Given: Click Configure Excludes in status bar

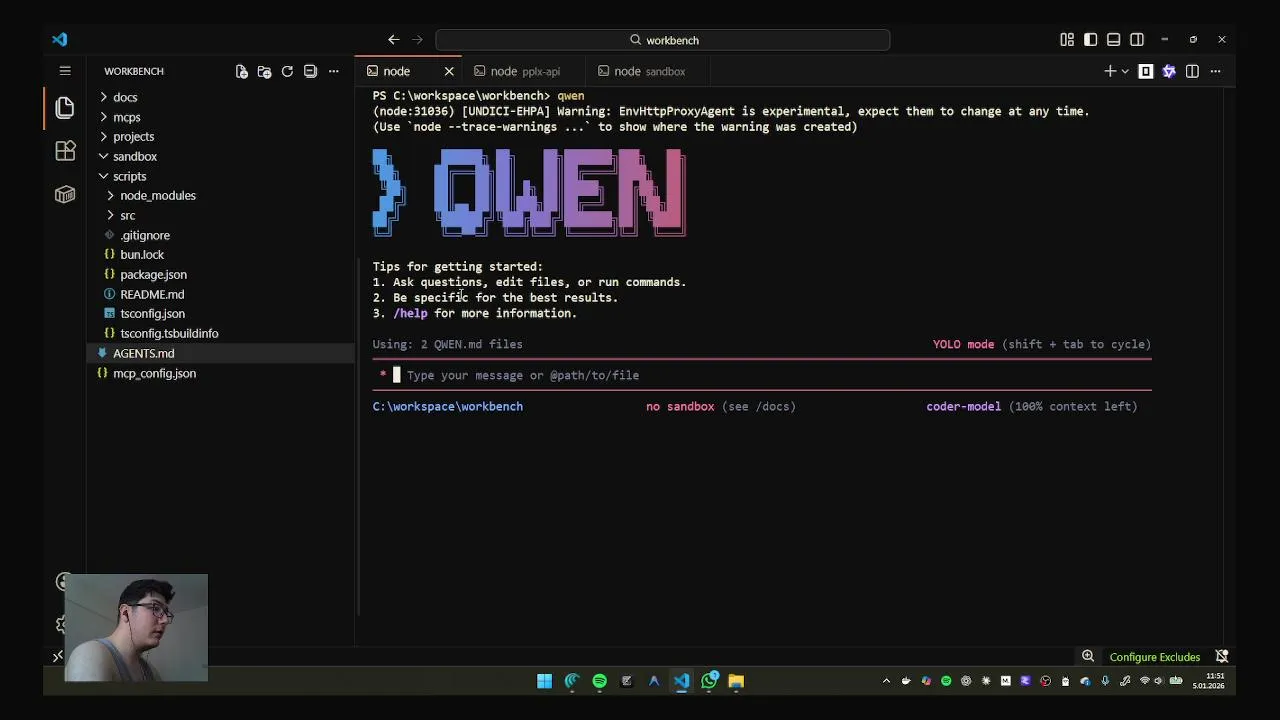Looking at the screenshot, I should [1154, 657].
